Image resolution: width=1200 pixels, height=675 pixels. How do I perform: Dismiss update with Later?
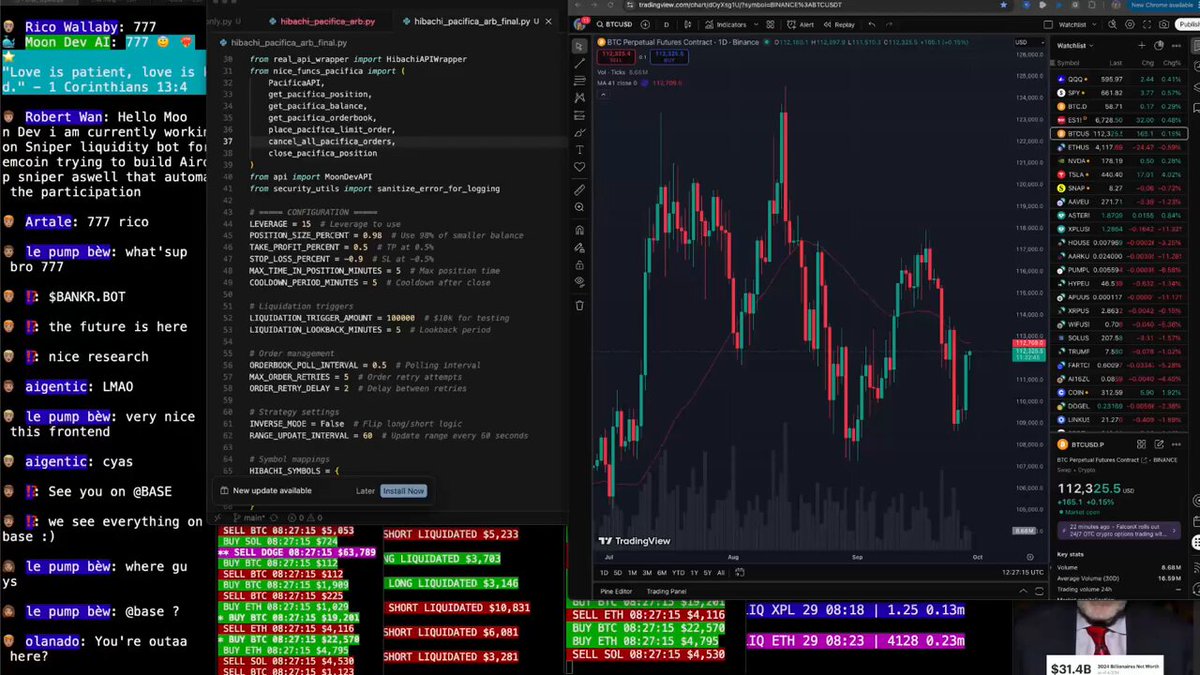click(365, 491)
